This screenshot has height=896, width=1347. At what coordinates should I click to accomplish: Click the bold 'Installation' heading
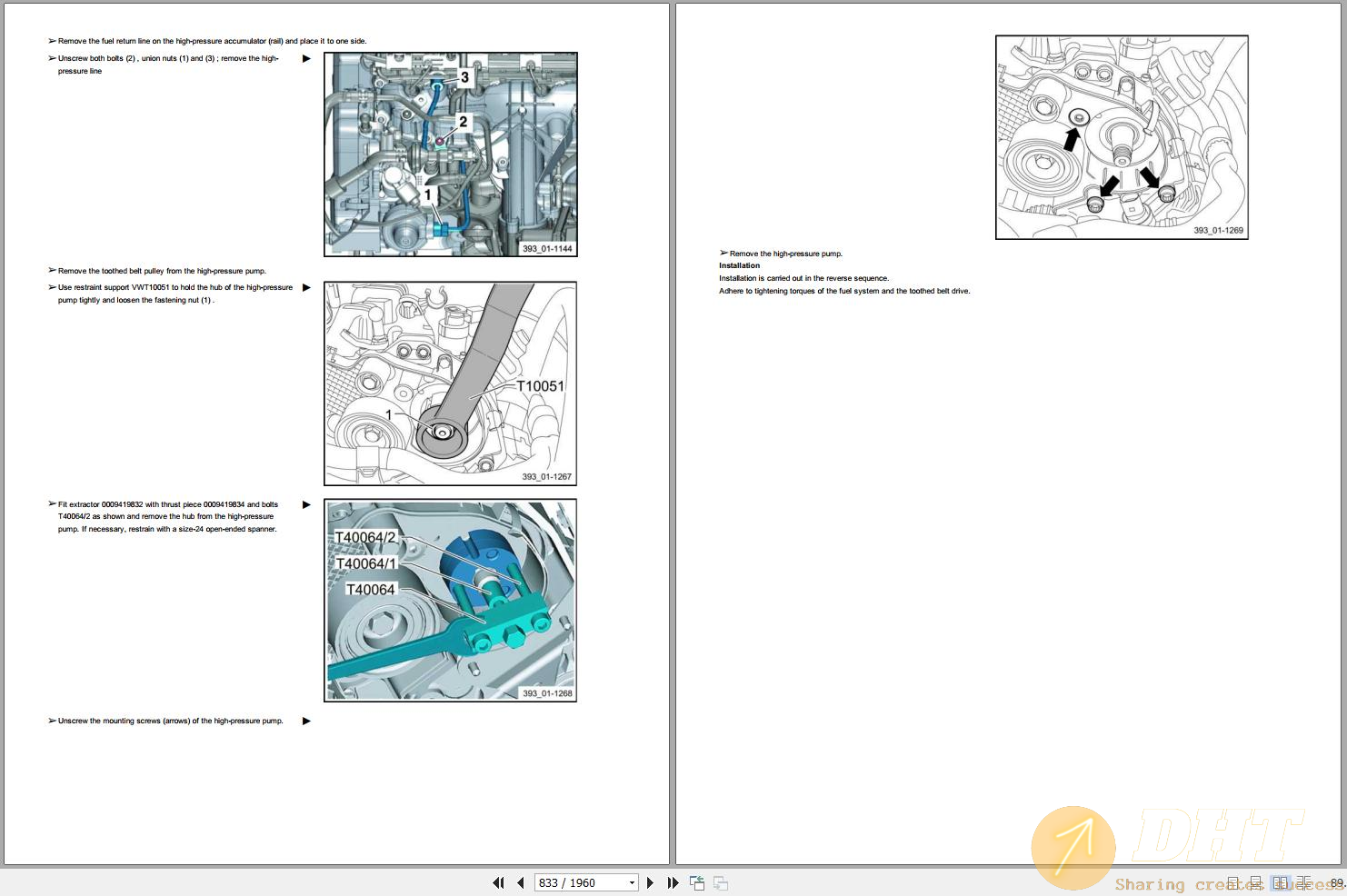[739, 265]
